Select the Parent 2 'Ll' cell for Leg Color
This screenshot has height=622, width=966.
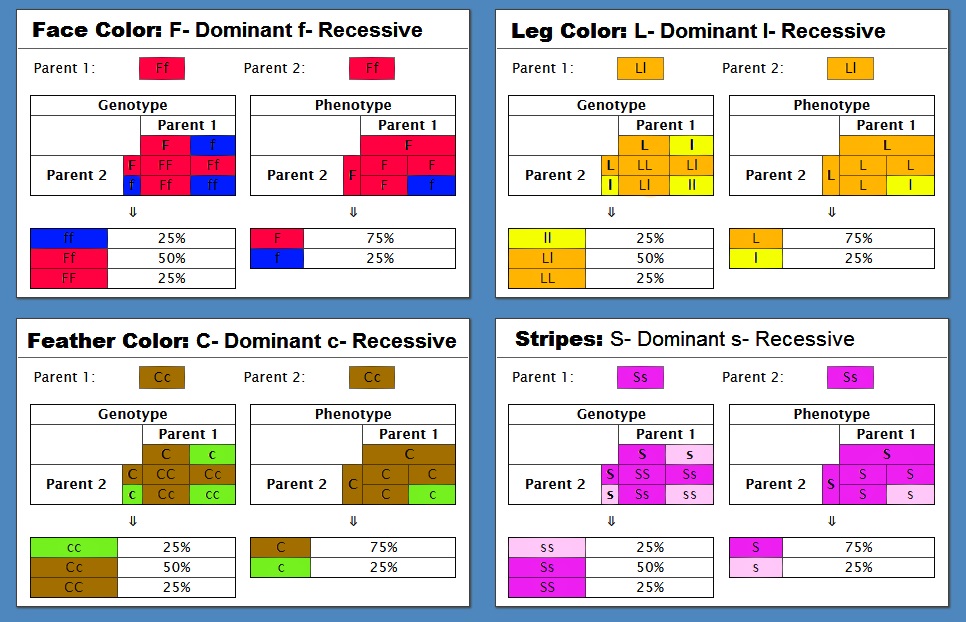850,69
